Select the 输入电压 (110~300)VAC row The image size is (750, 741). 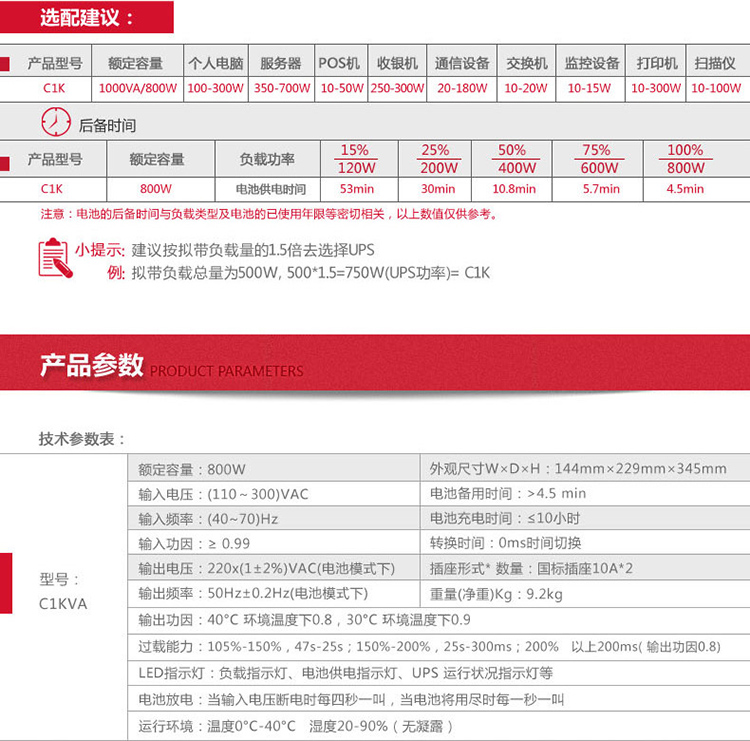(x=274, y=494)
